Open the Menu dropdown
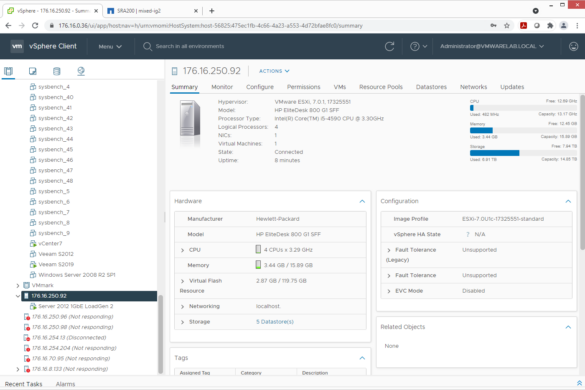 [110, 47]
